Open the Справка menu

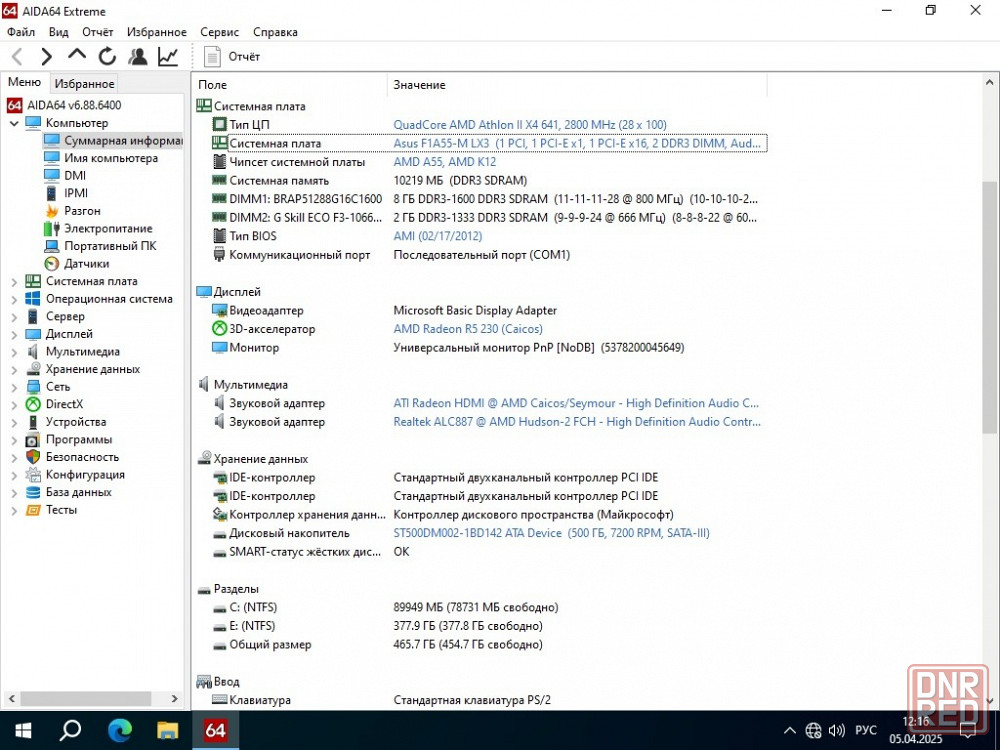(x=276, y=32)
